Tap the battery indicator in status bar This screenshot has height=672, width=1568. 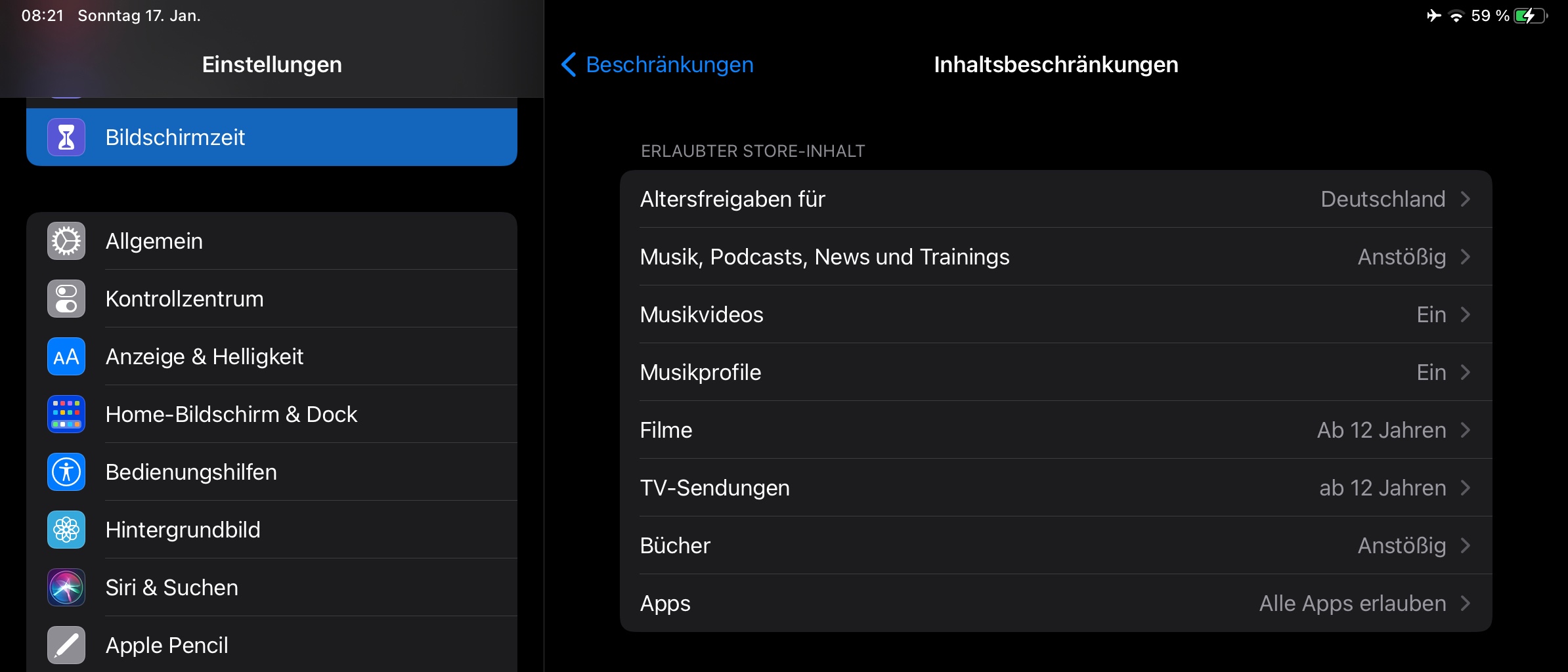pos(1530,16)
